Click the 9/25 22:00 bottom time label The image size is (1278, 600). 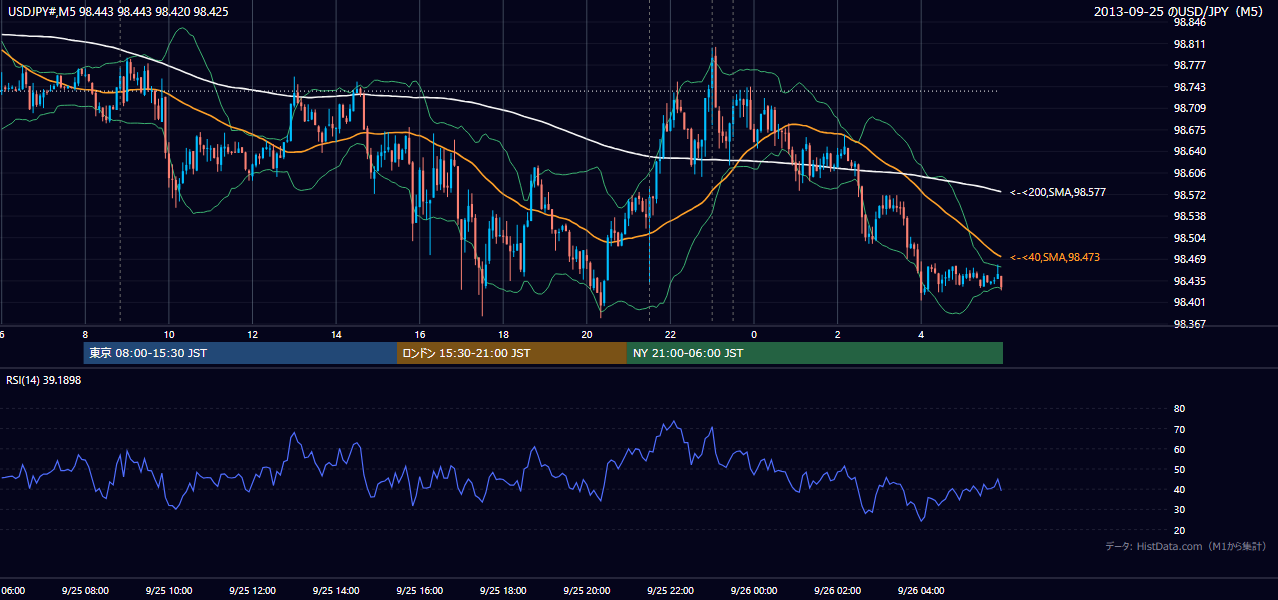pos(670,590)
